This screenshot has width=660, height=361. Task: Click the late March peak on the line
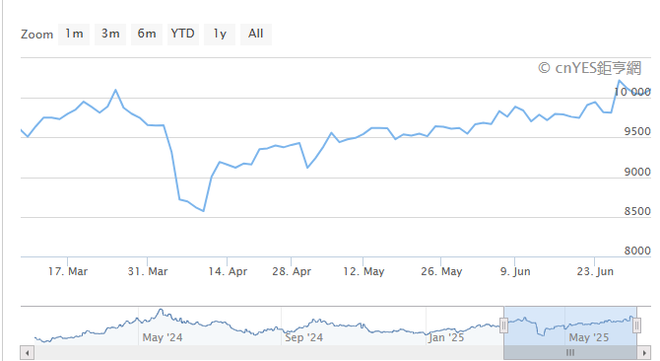(x=116, y=90)
